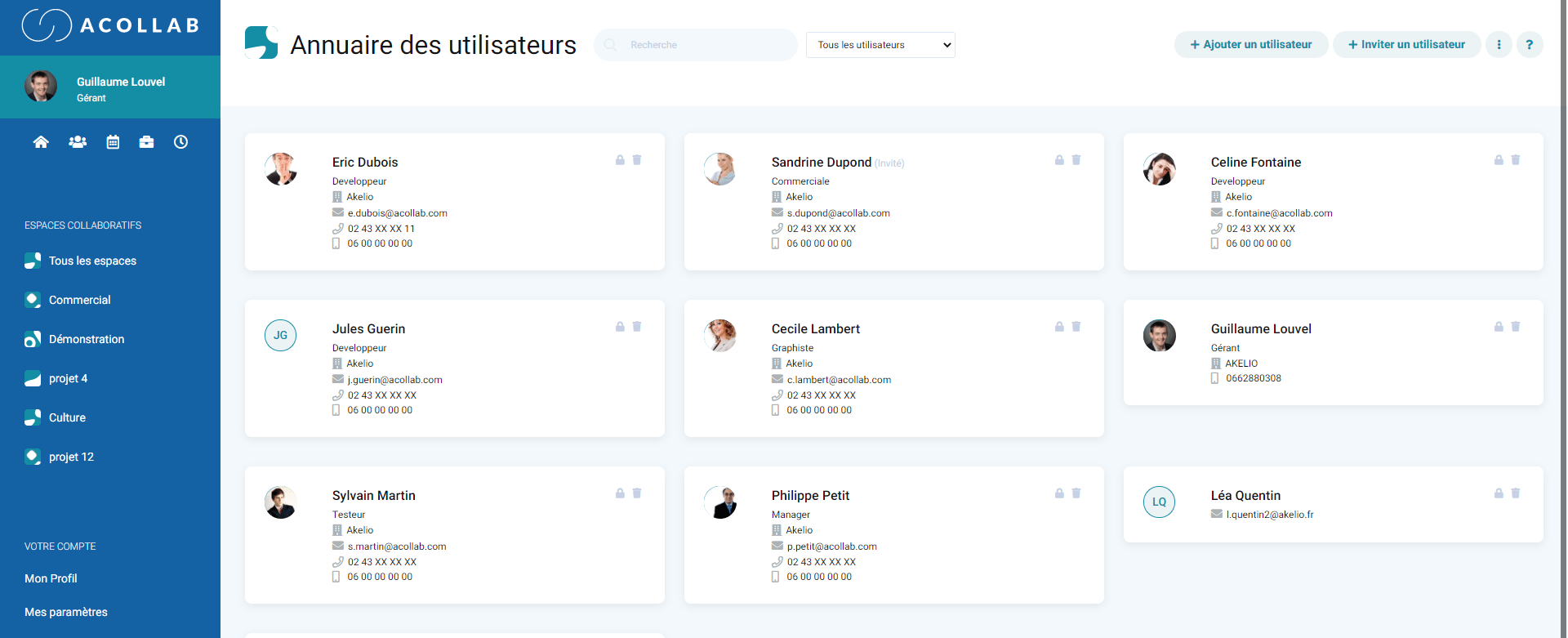This screenshot has height=638, width=1568.
Task: Click Sandrine Dupond's profile photo
Action: (719, 169)
